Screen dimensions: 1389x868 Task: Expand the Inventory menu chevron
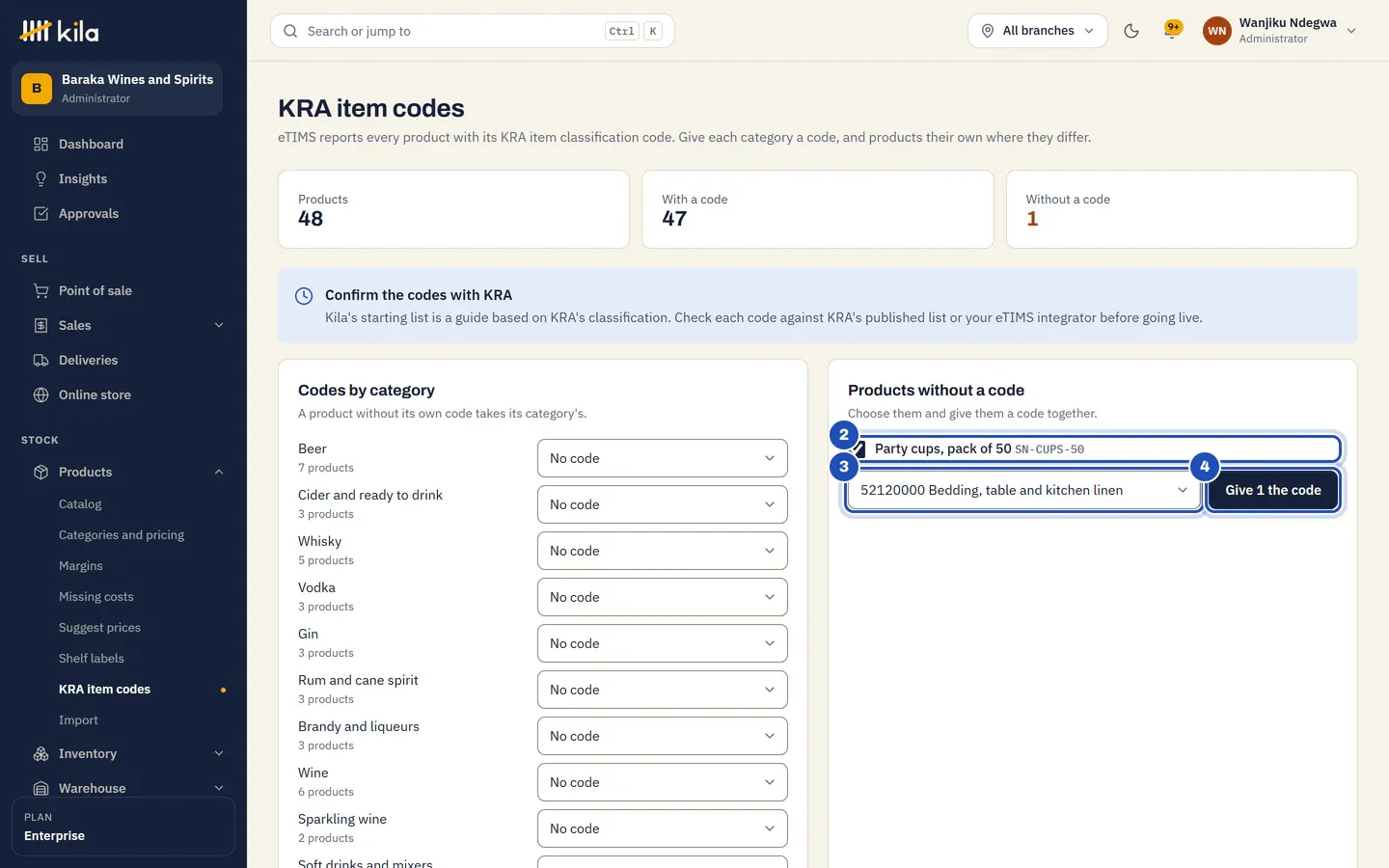click(219, 753)
